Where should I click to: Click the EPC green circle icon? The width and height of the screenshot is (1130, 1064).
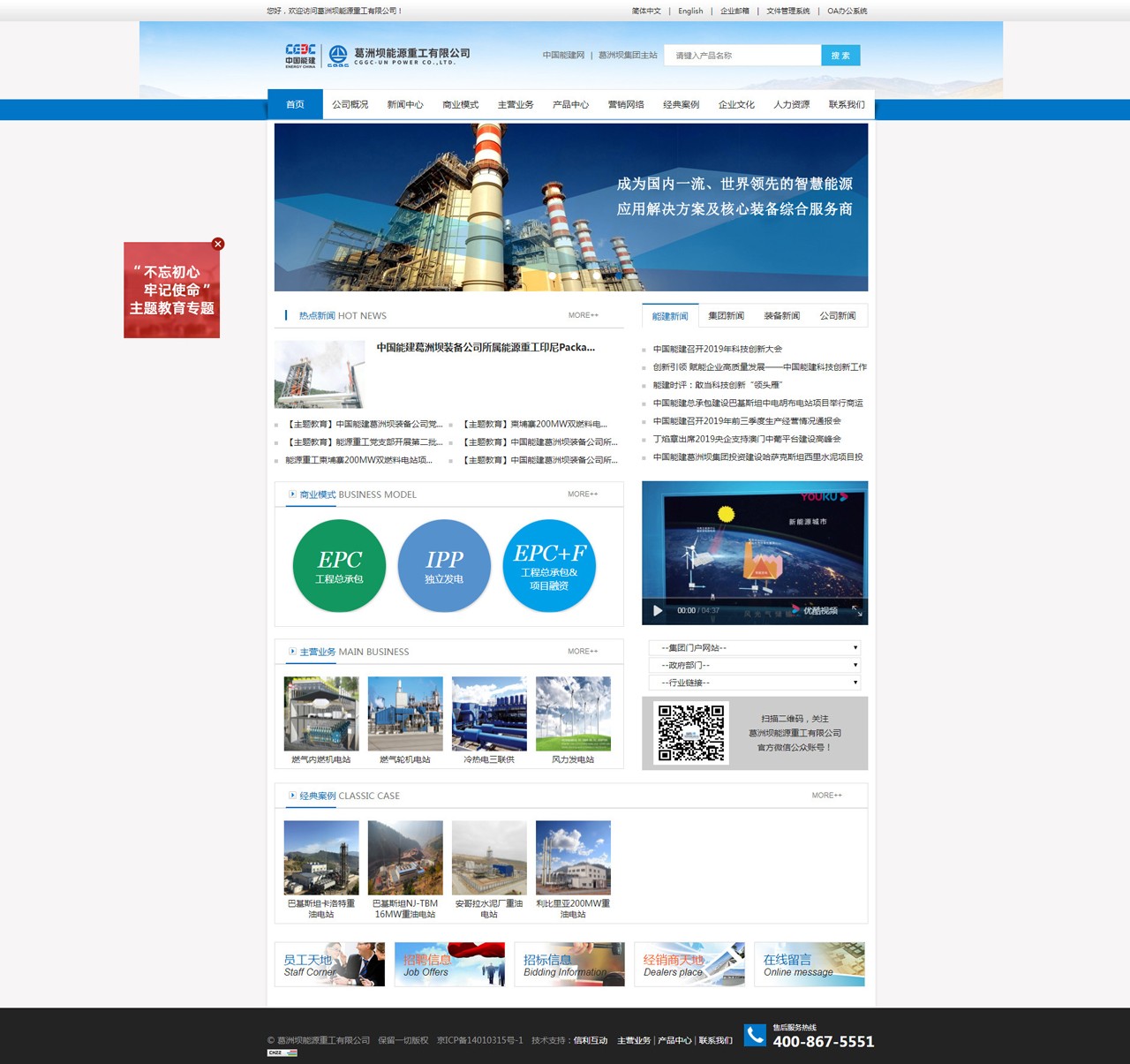click(x=339, y=566)
